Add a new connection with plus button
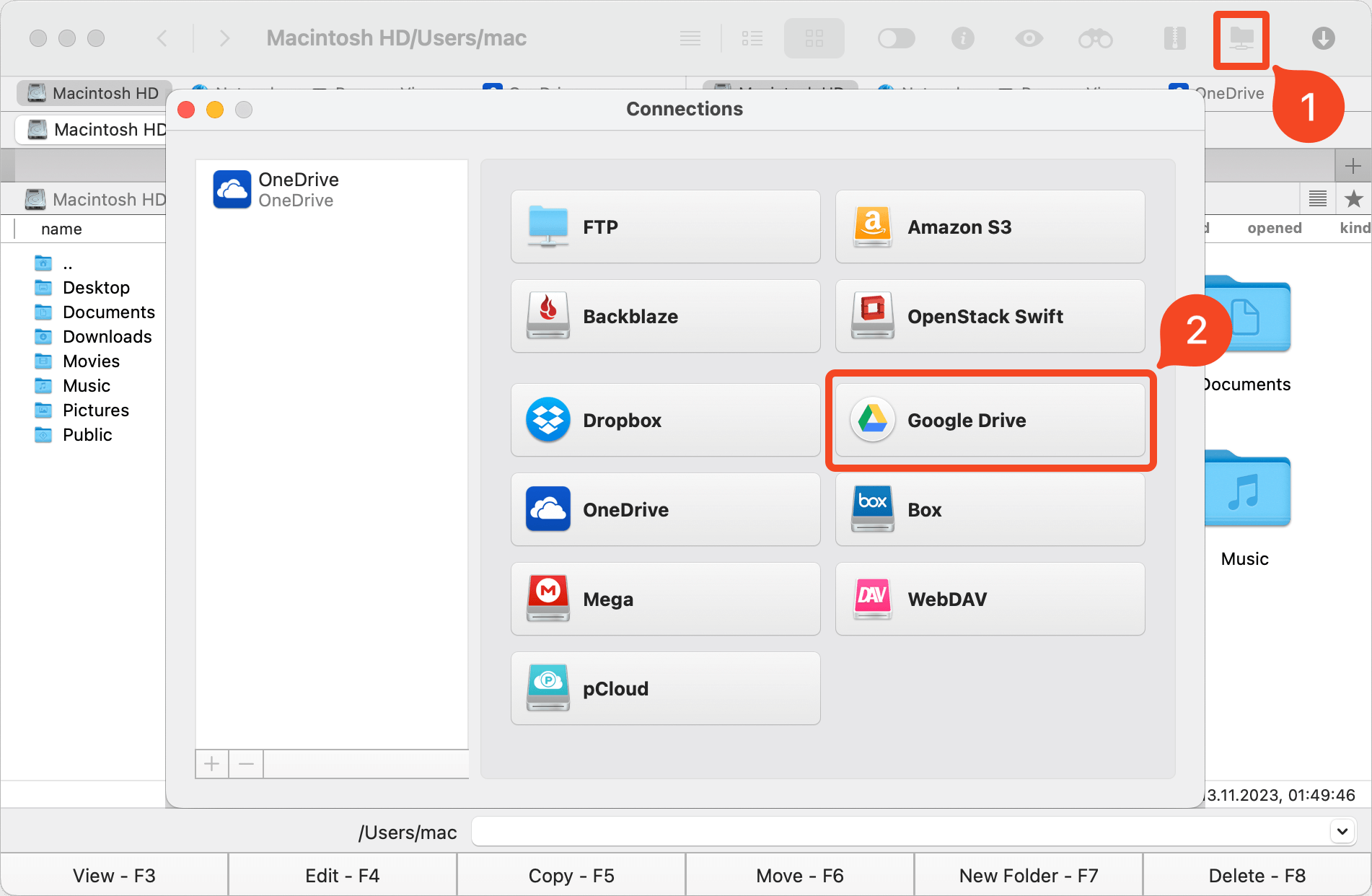This screenshot has width=1372, height=896. coord(212,764)
